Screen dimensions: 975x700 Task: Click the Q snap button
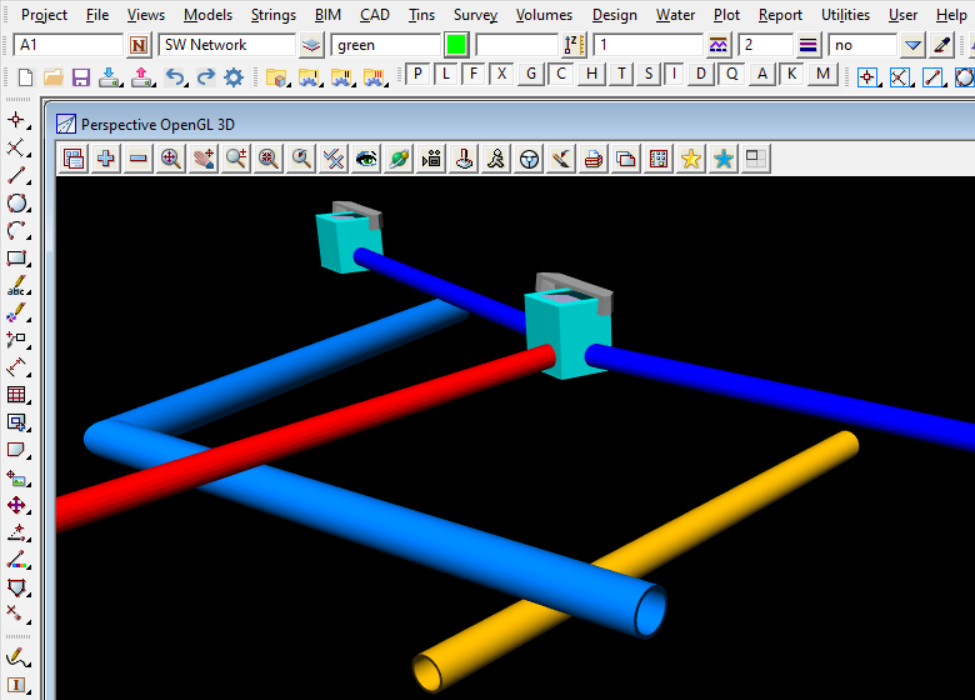pos(732,74)
